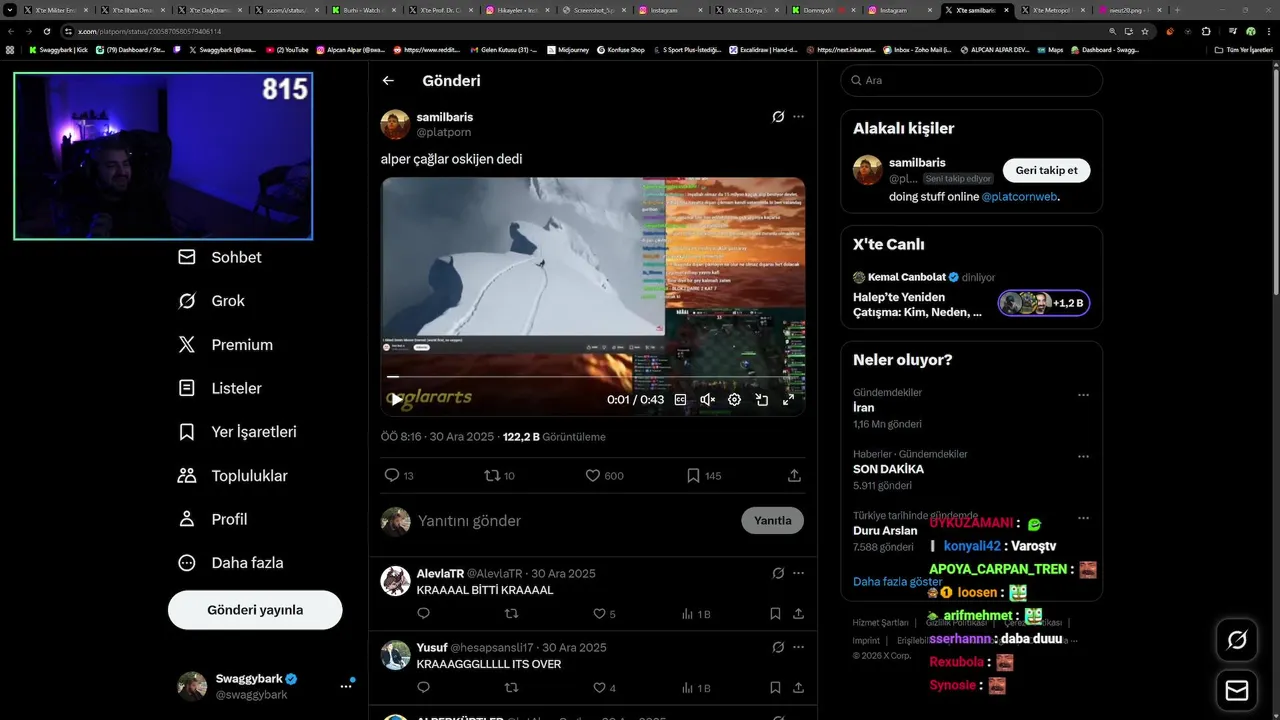Click the browser address bar URL

[x=150, y=31]
